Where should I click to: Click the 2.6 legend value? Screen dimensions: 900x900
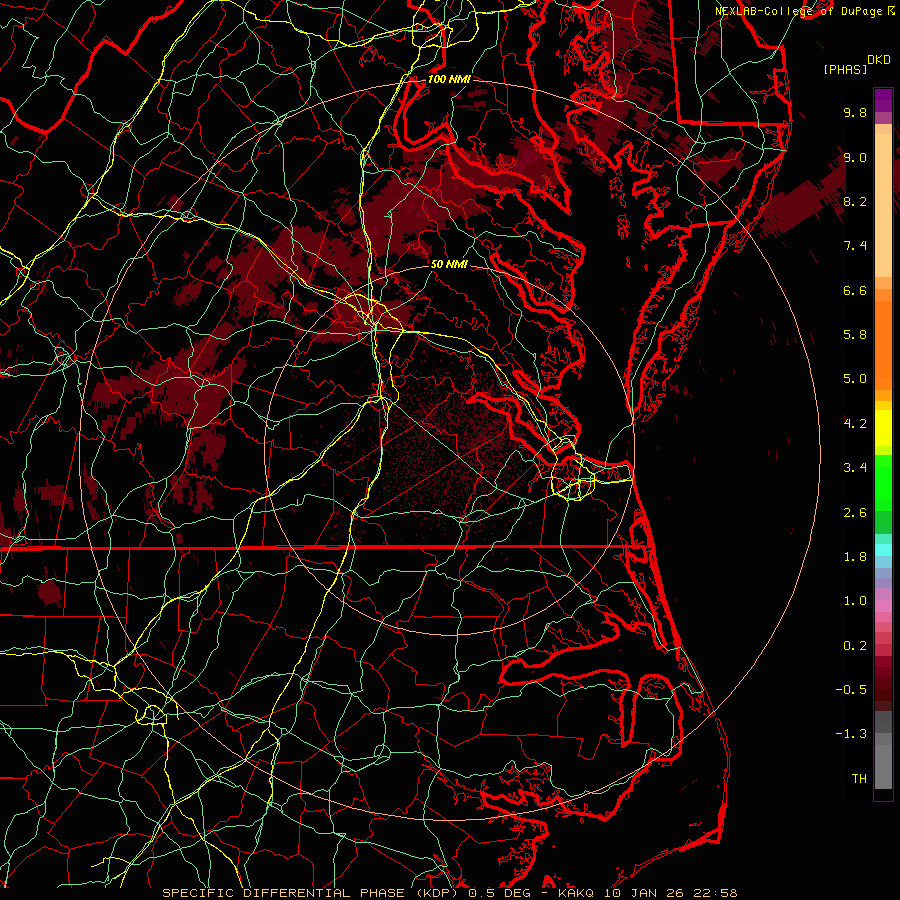[x=855, y=513]
